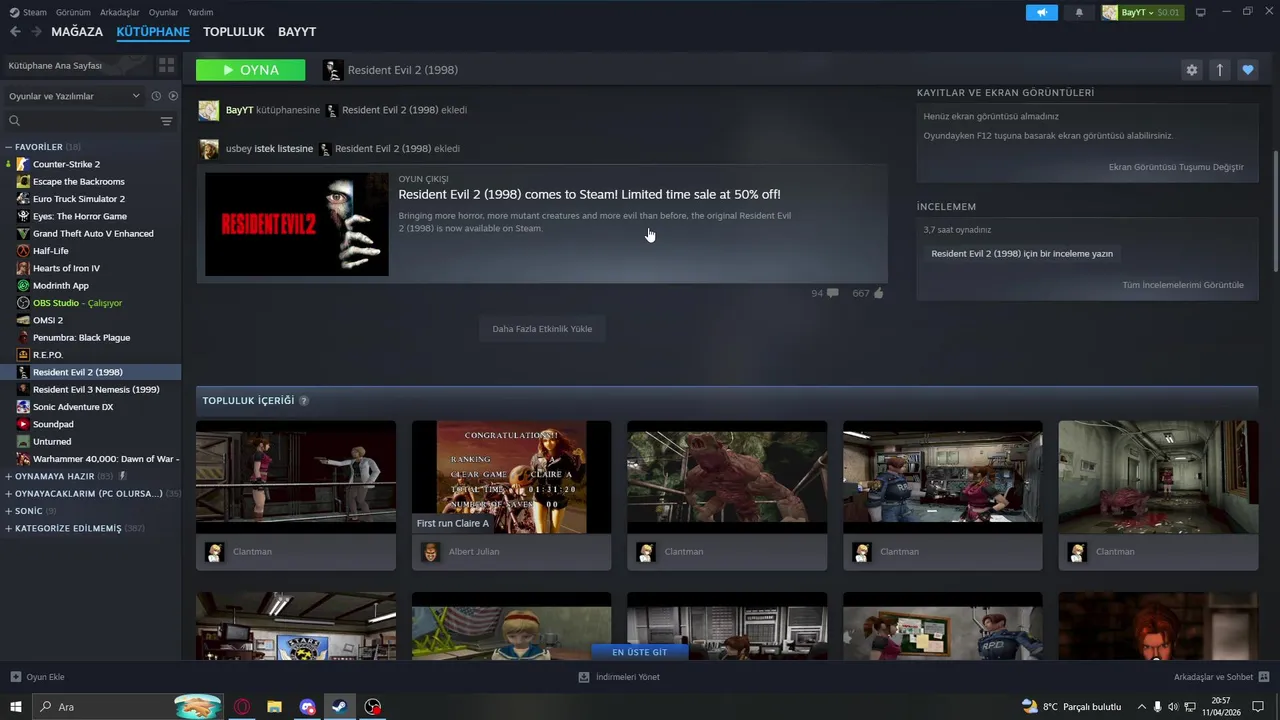Click the green OYNA play button
The height and width of the screenshot is (720, 1280).
(251, 70)
